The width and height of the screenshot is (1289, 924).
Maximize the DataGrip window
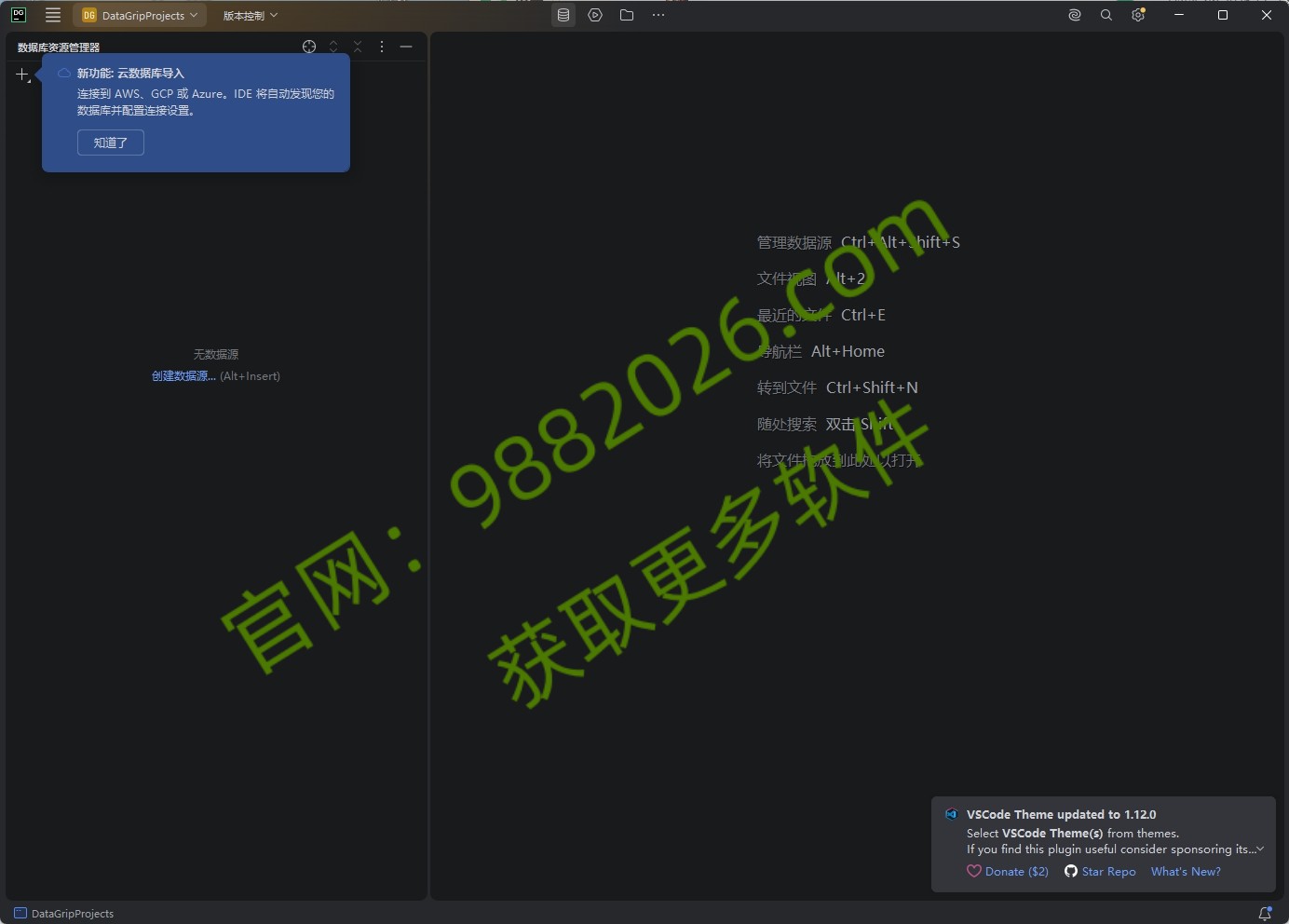tap(1223, 15)
